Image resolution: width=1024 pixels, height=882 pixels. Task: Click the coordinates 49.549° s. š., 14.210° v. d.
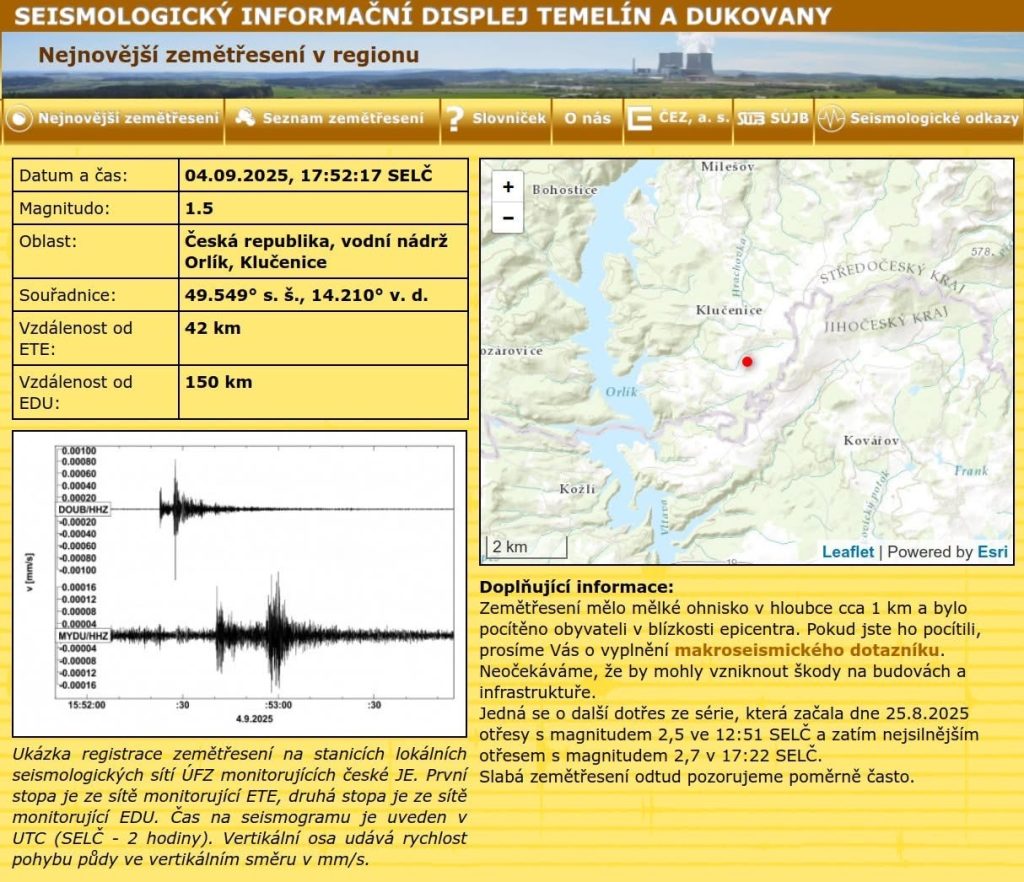(x=306, y=295)
